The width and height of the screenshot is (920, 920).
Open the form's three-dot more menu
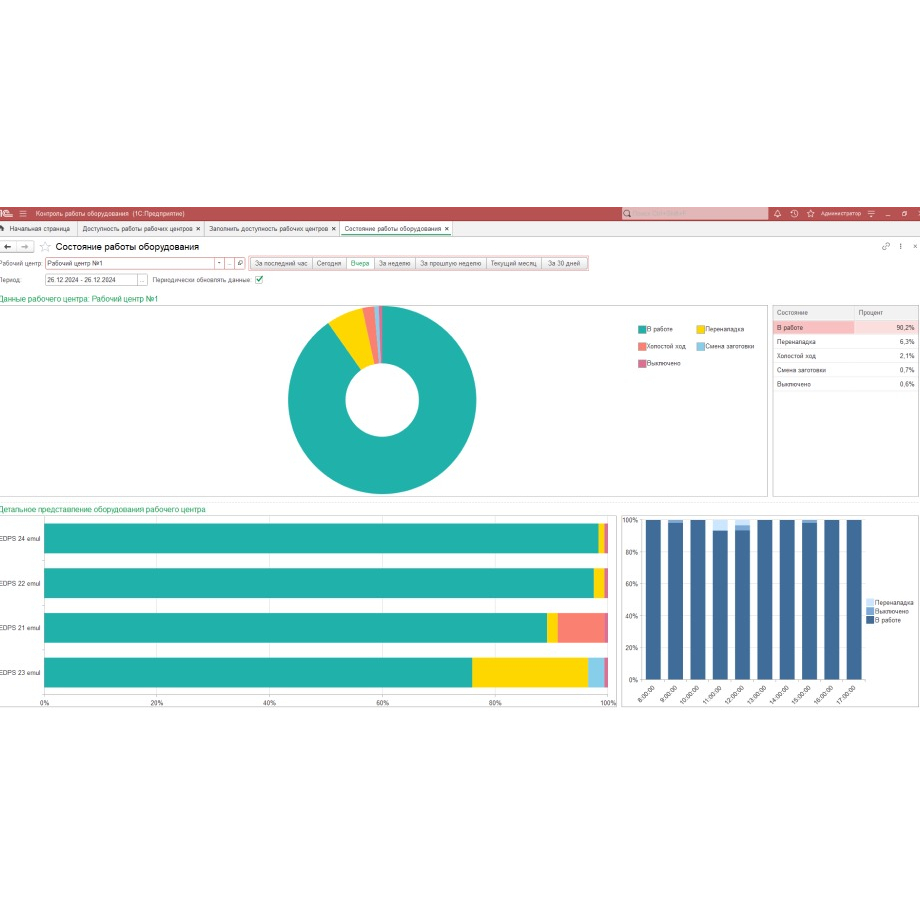pos(900,247)
